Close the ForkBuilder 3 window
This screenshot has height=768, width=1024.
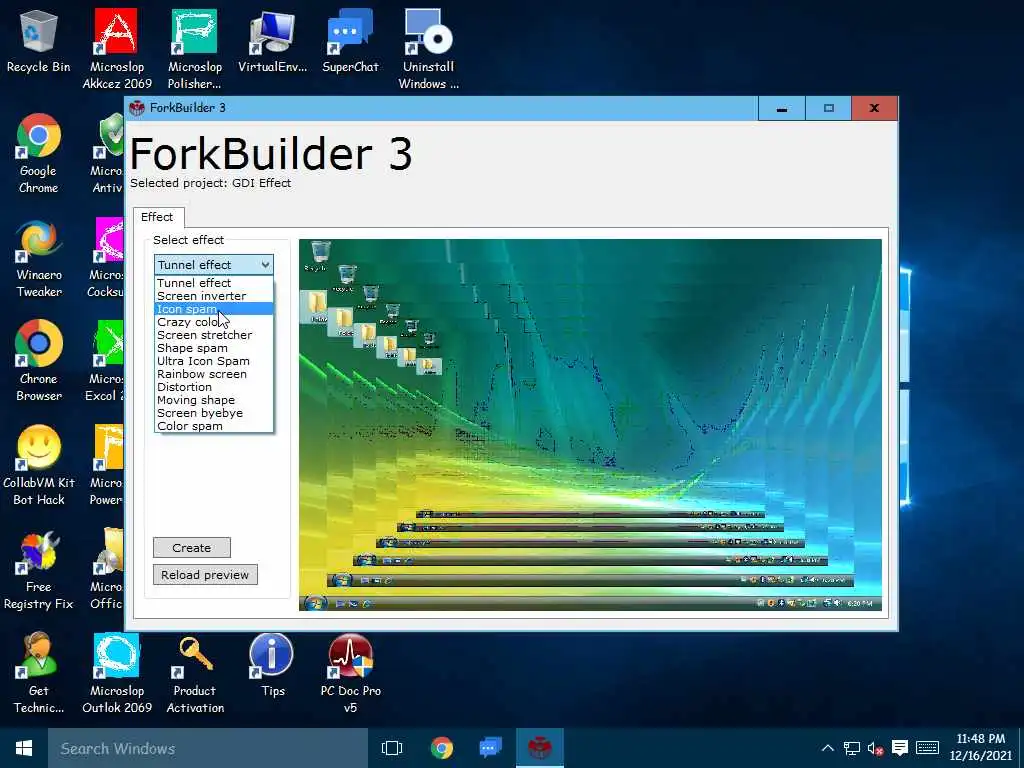click(x=874, y=108)
